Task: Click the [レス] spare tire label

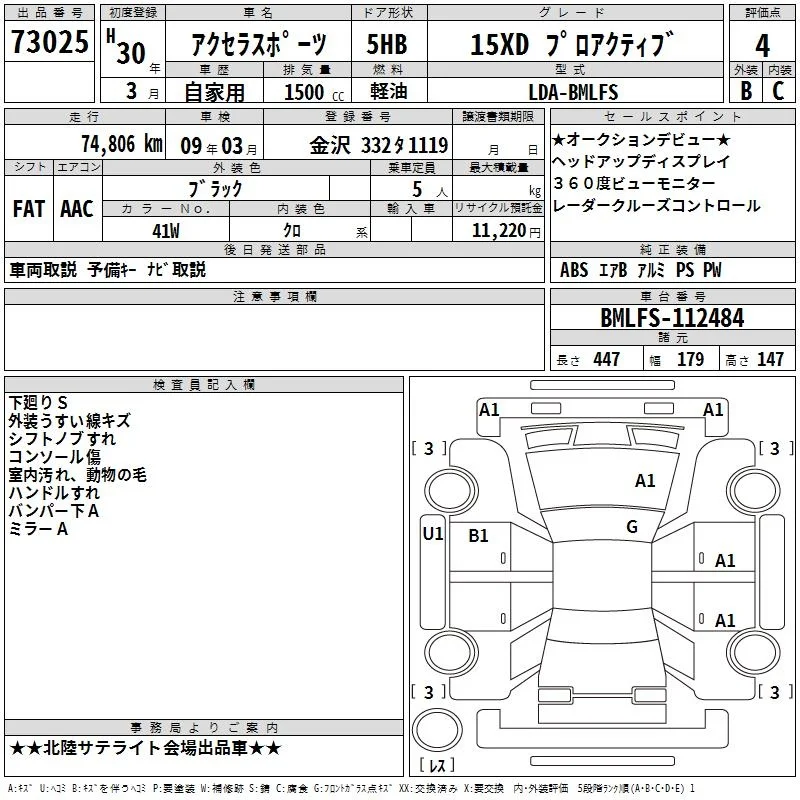Action: [437, 765]
